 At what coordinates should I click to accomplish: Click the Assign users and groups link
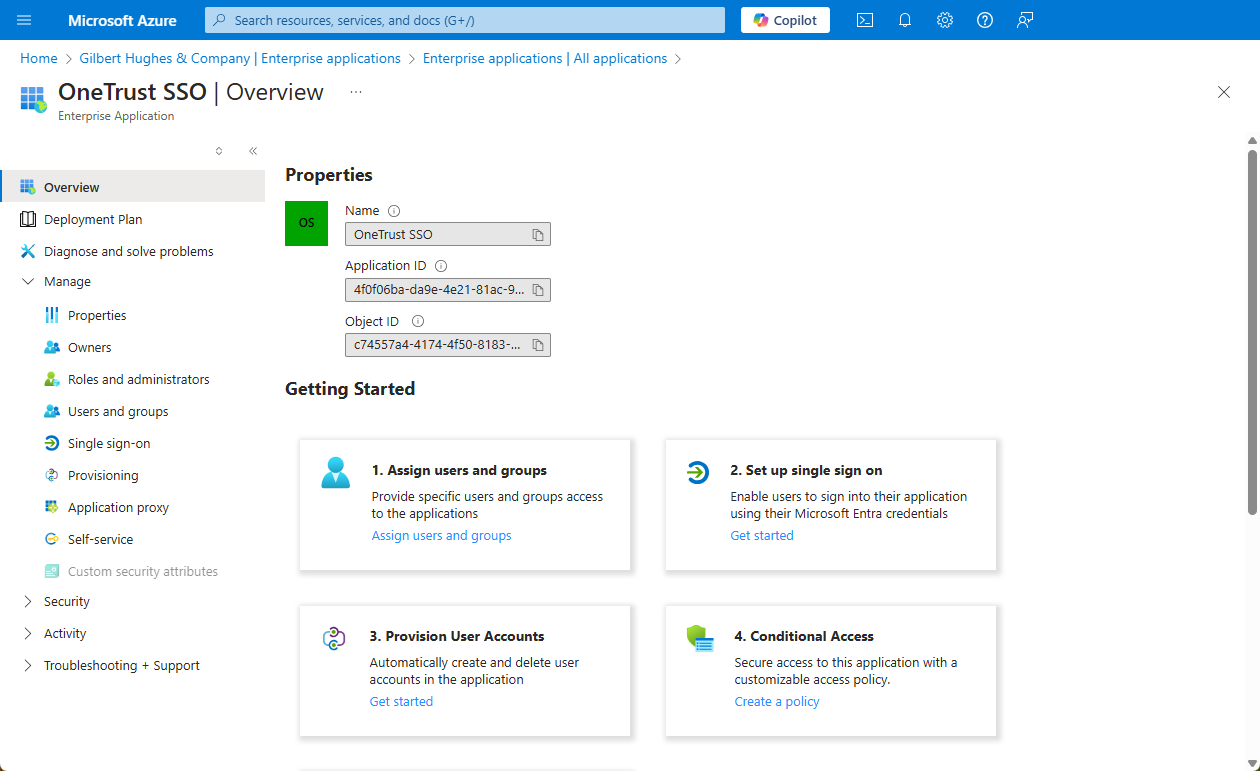[x=441, y=536]
